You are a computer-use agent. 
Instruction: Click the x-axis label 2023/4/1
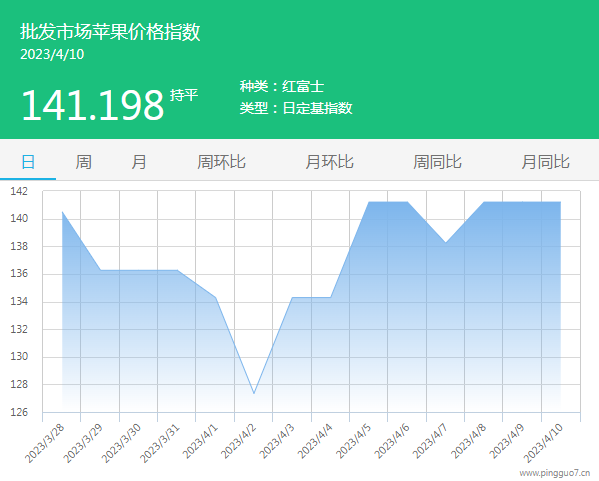click(x=200, y=441)
